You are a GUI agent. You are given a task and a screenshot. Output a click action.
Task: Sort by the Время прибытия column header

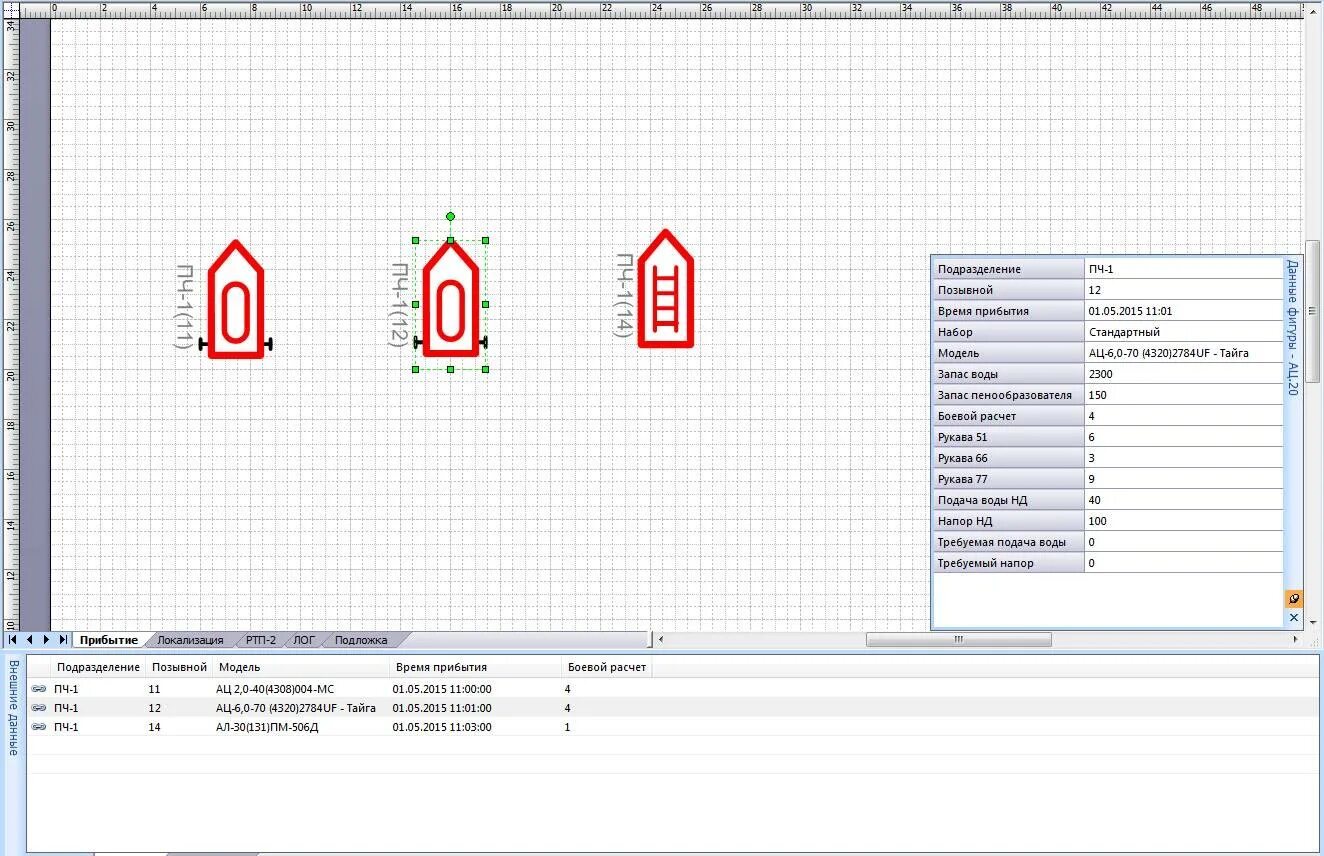pyautogui.click(x=476, y=667)
